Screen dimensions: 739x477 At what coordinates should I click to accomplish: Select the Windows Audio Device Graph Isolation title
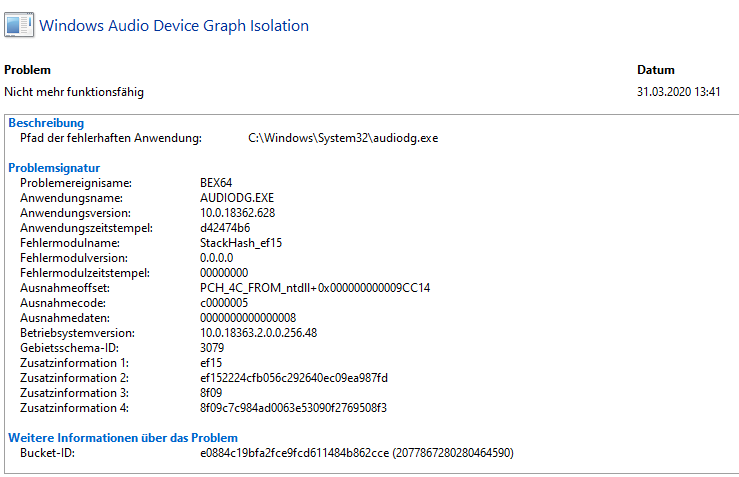pos(174,26)
